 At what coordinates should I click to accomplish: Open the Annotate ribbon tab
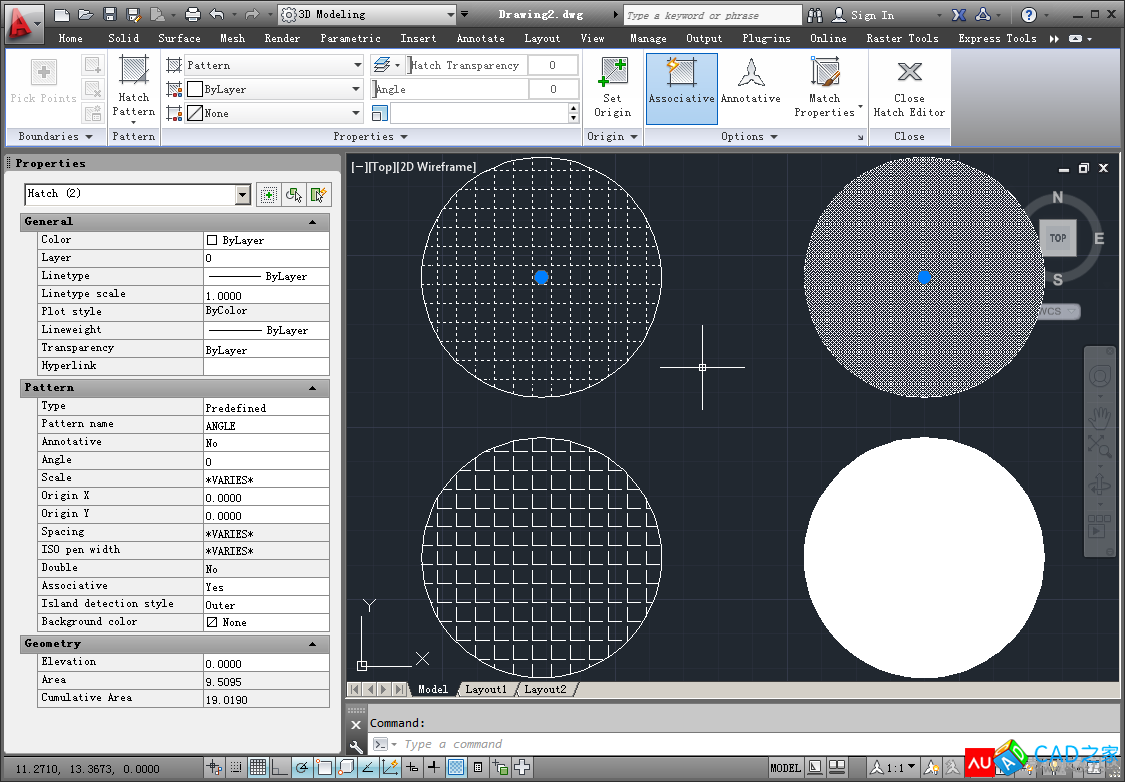(480, 38)
